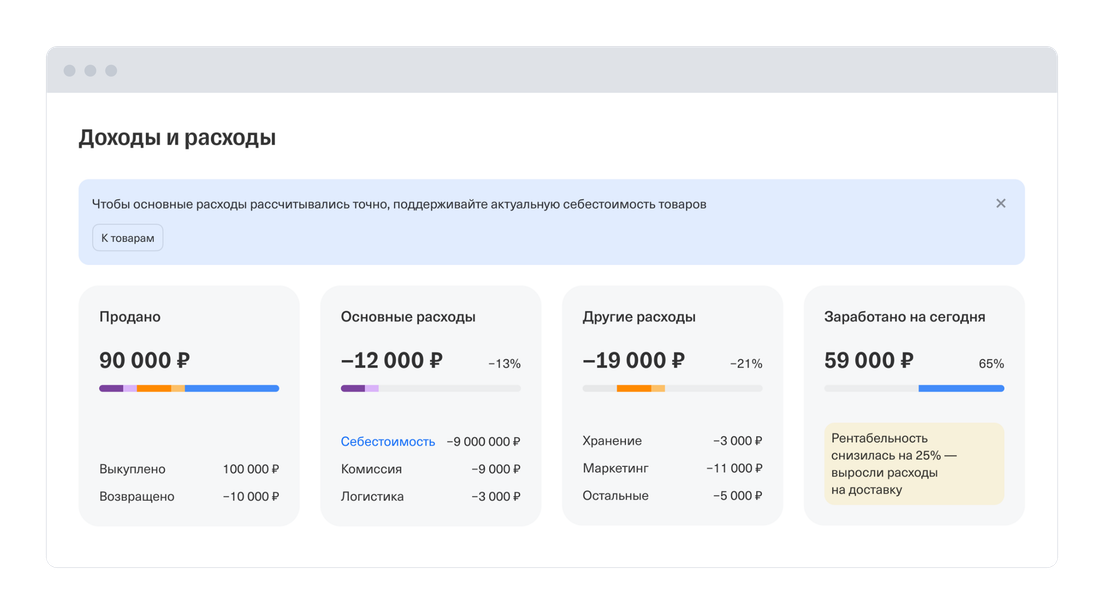Click the 'Остальные' expense row

click(672, 496)
